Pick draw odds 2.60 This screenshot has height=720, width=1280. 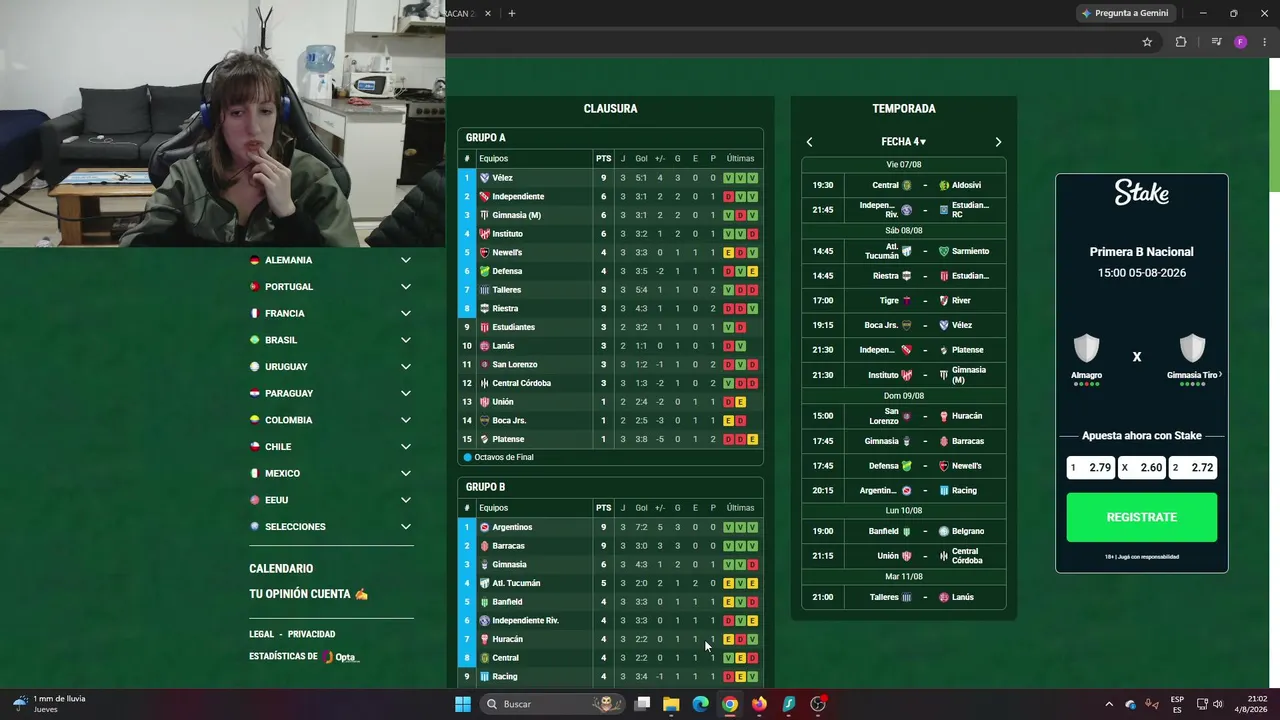(x=1142, y=467)
